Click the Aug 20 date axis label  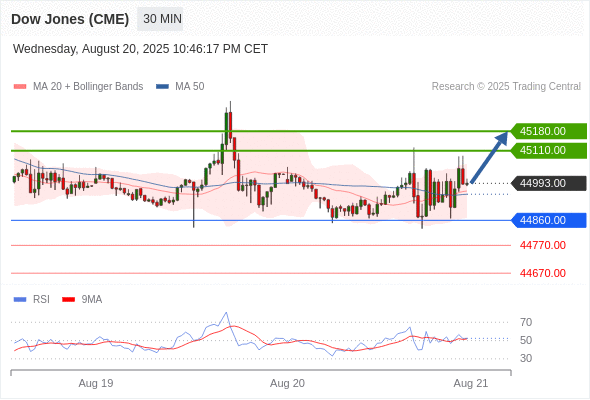pyautogui.click(x=287, y=383)
